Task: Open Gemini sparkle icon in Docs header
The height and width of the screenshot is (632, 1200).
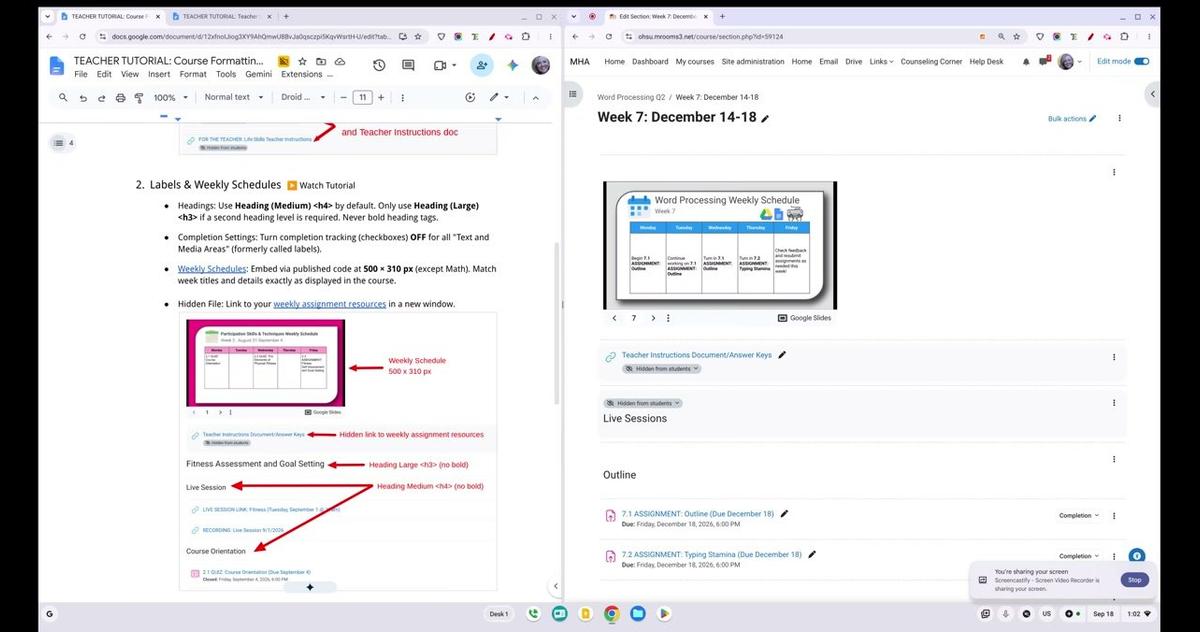Action: click(x=512, y=65)
